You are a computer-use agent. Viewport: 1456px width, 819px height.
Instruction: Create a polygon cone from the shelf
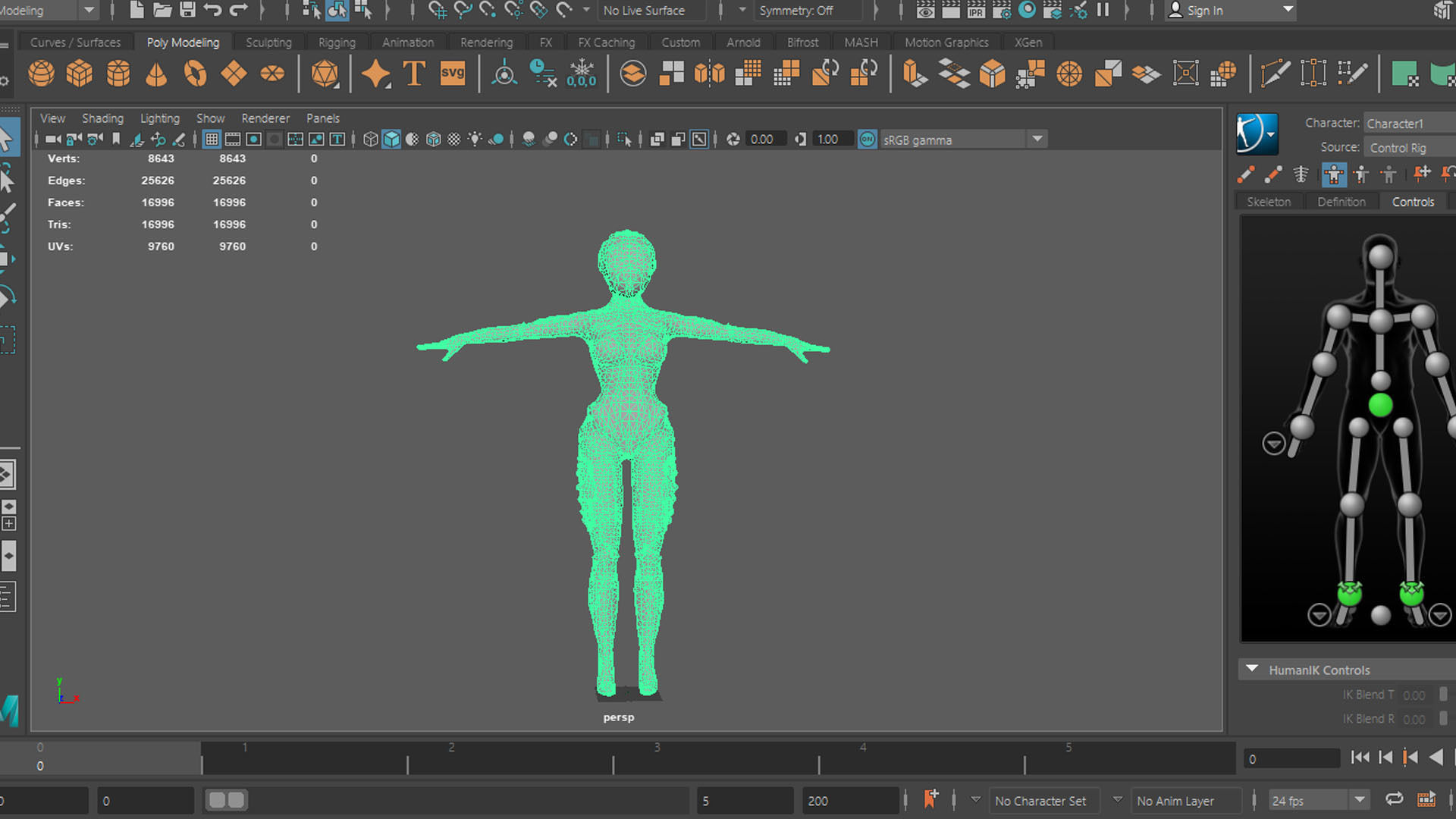pos(156,74)
